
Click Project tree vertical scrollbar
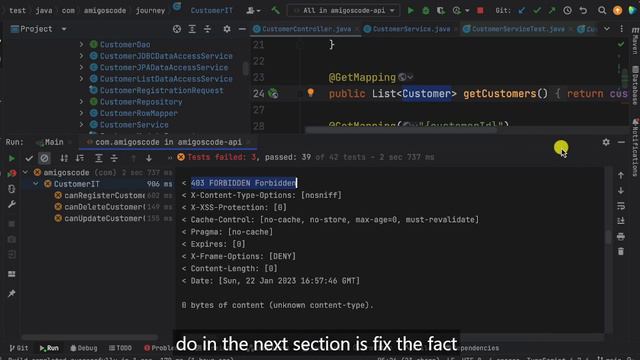click(x=245, y=68)
